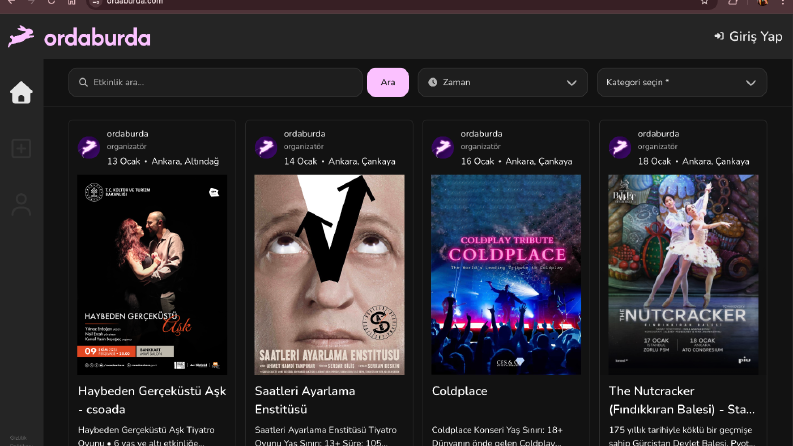The height and width of the screenshot is (446, 793).
Task: Open the sidebar profile person icon
Action: coord(21,205)
